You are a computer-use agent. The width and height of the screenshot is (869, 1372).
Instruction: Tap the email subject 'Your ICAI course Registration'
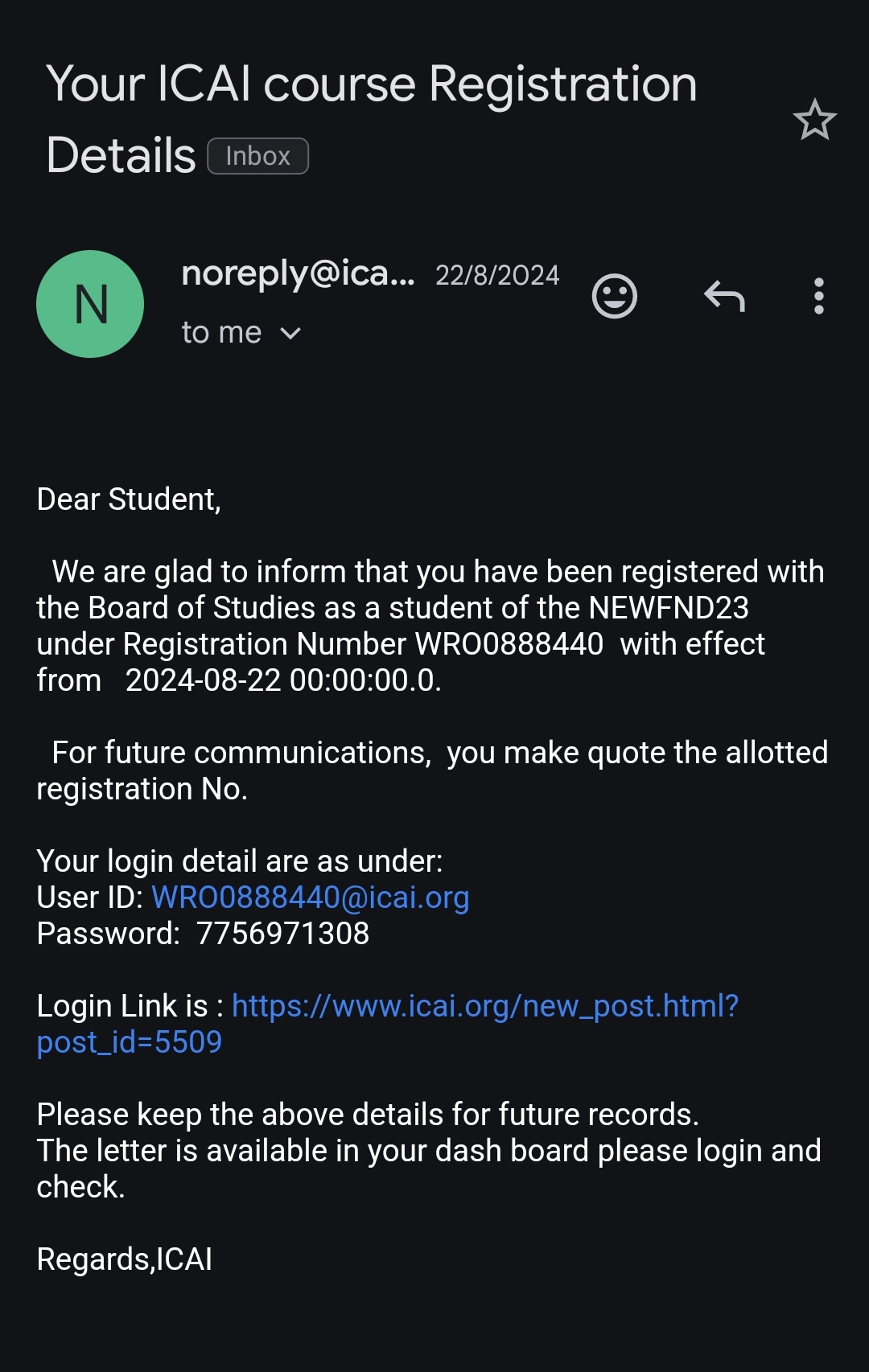click(x=371, y=84)
